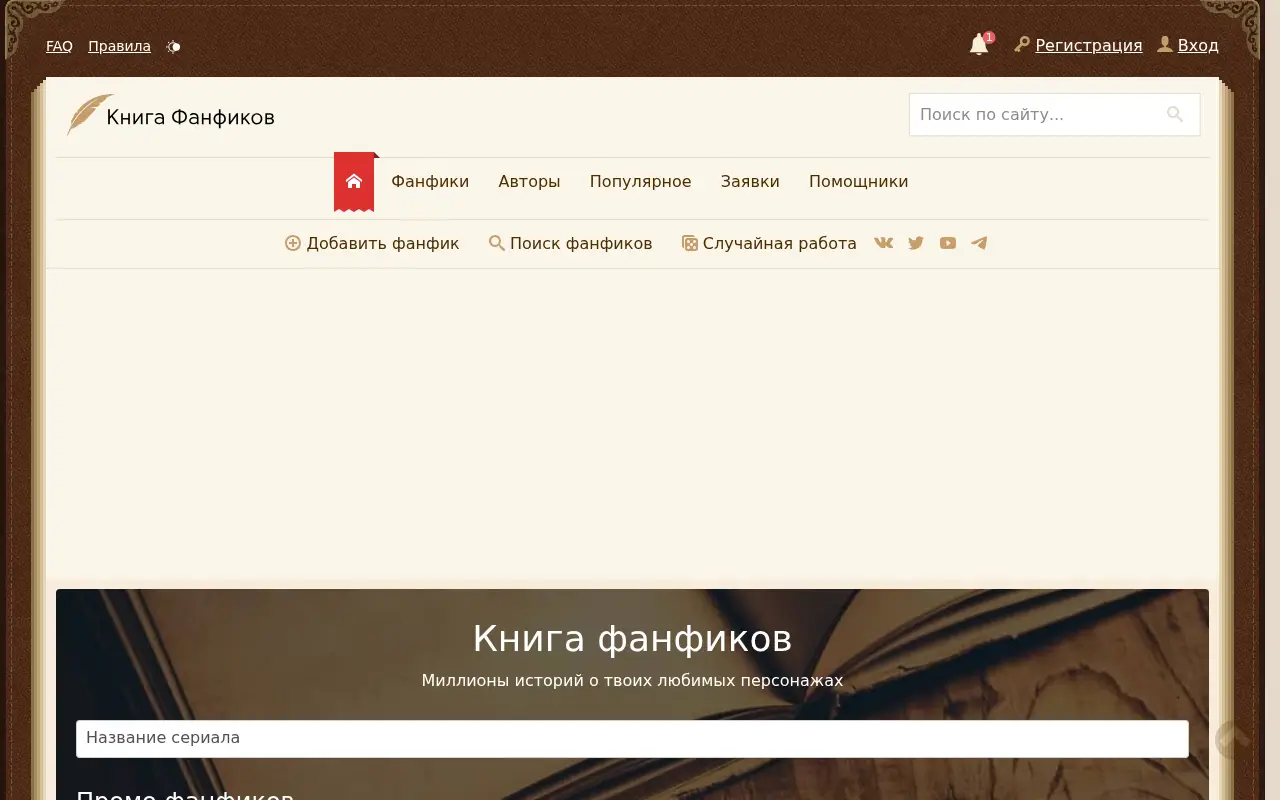Open the Заявки menu item
This screenshot has width=1280, height=800.
750,181
